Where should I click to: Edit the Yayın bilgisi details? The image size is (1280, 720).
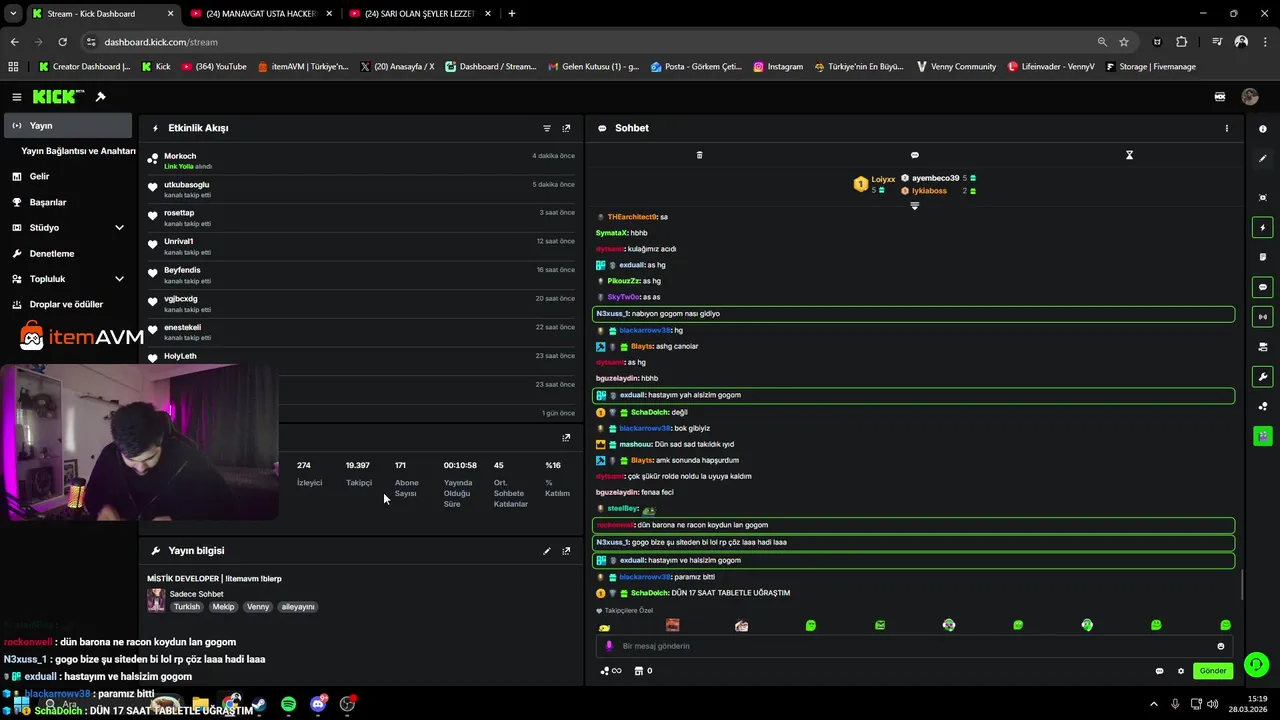(547, 551)
